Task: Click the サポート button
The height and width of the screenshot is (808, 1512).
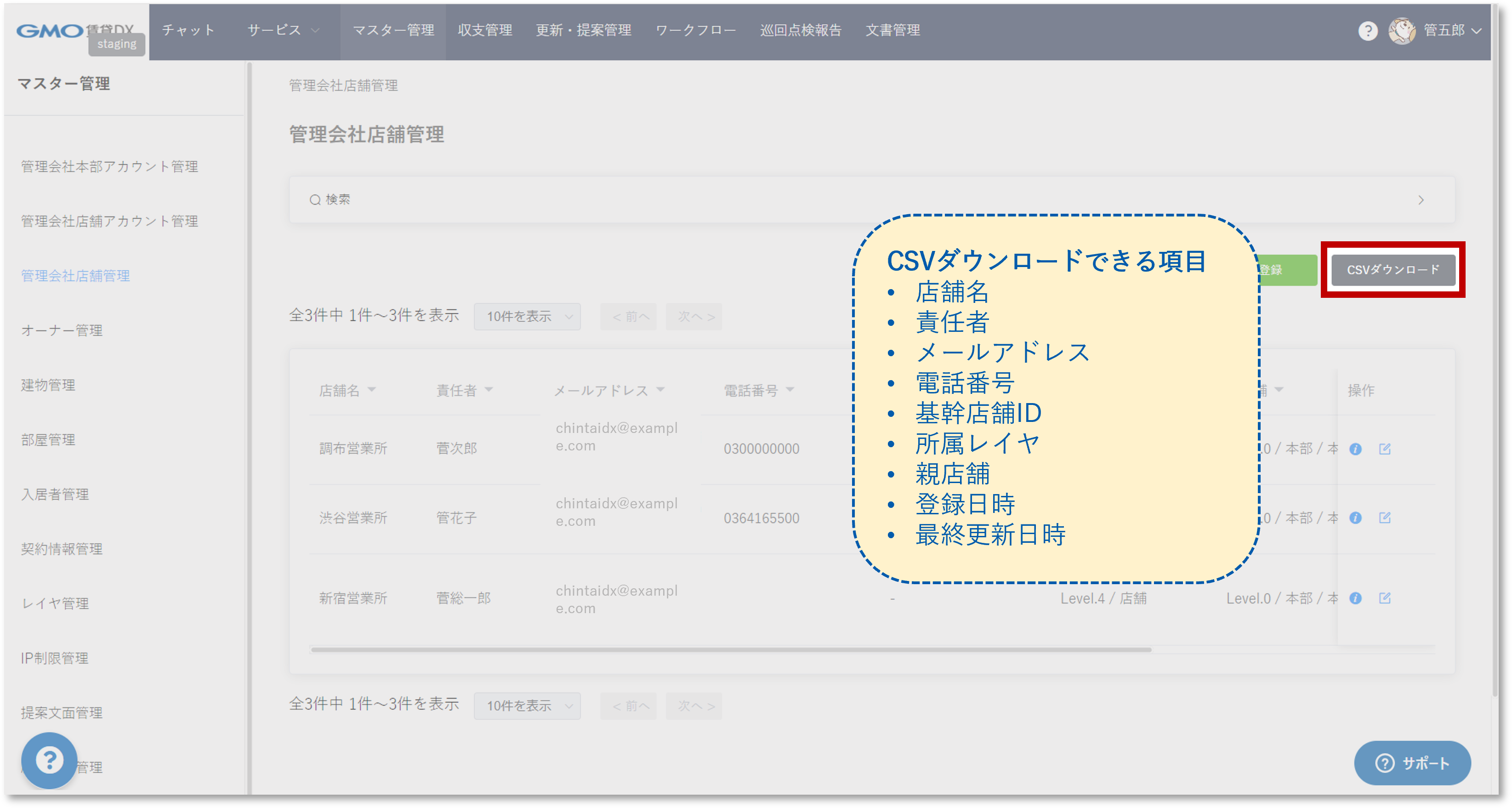Action: pos(1412,763)
